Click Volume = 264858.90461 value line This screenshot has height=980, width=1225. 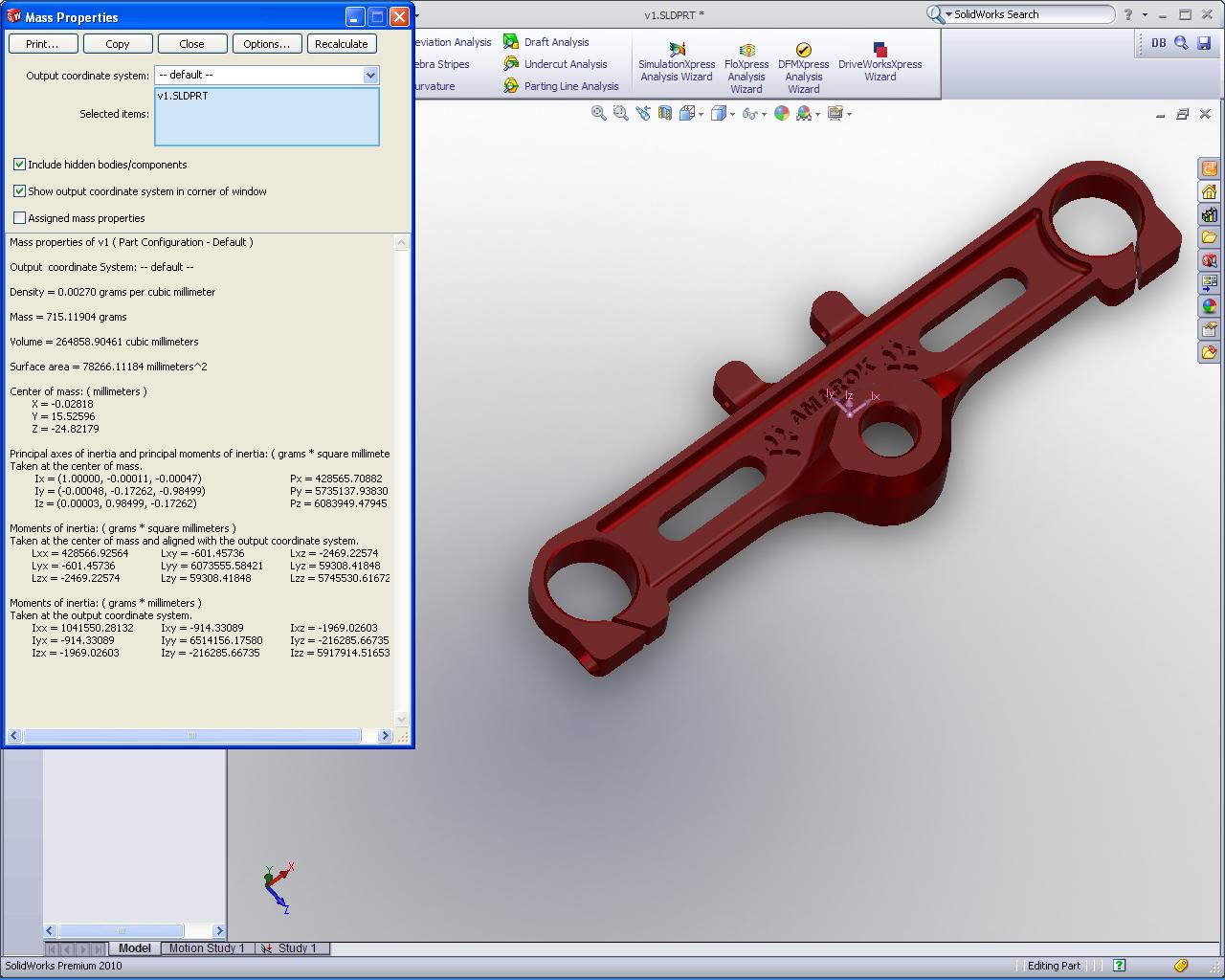click(x=104, y=342)
